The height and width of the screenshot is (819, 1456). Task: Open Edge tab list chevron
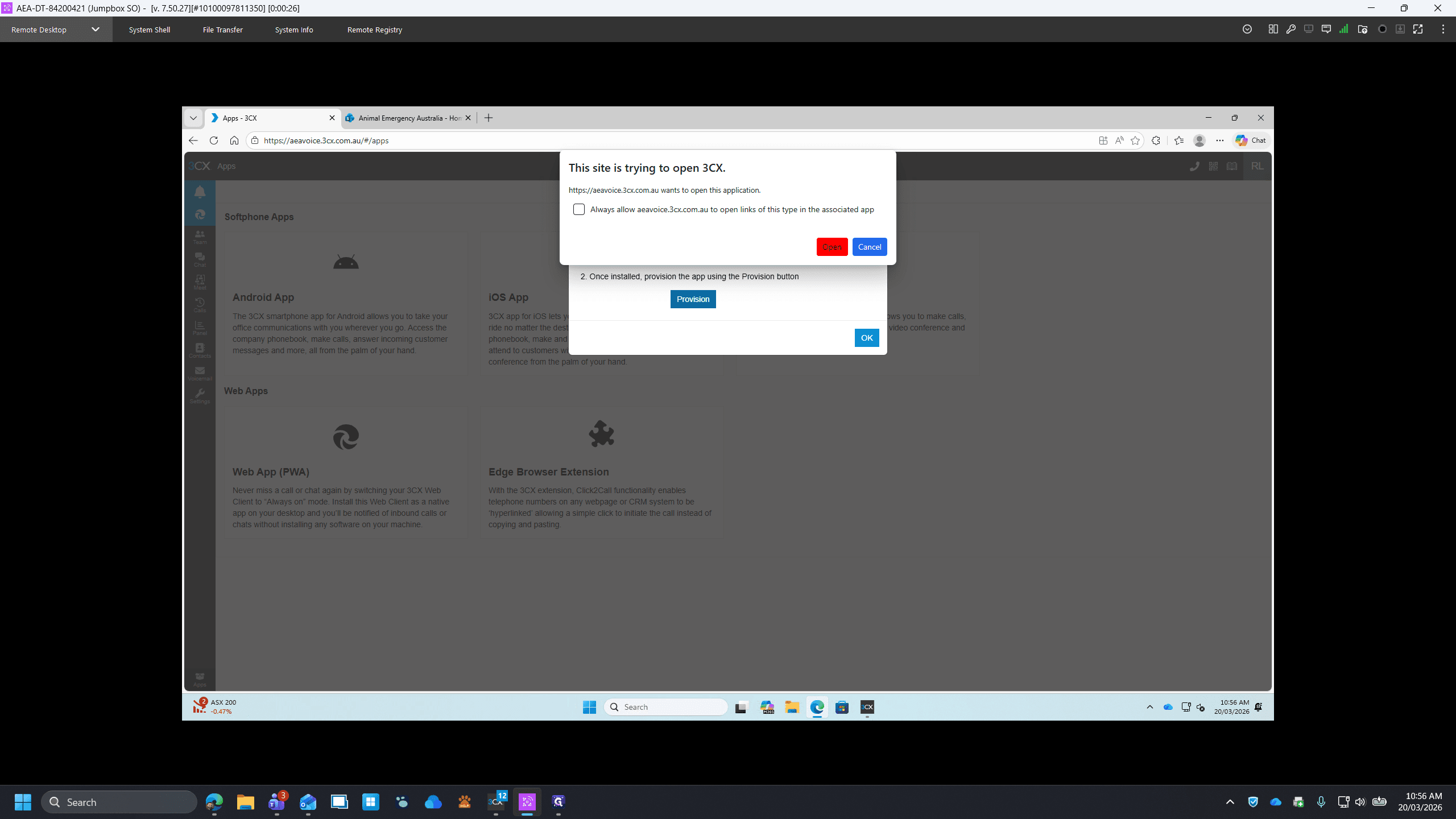pos(193,118)
